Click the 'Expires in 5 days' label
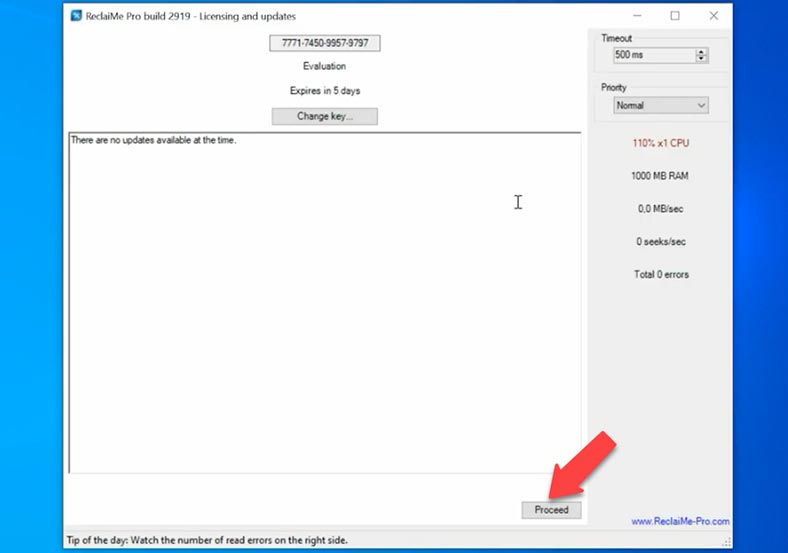The image size is (788, 553). (x=325, y=91)
